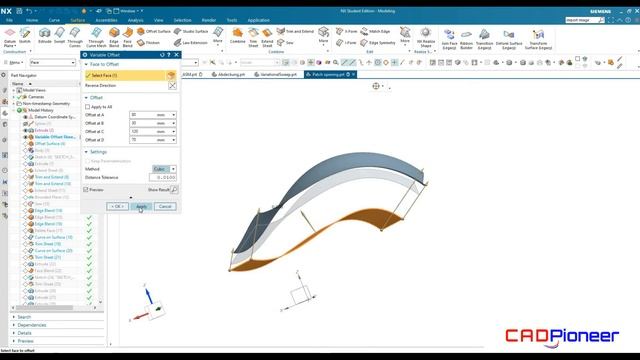Toggle visibility of Datum Coordinate System
This screenshot has width=640, height=360.
coord(25,117)
